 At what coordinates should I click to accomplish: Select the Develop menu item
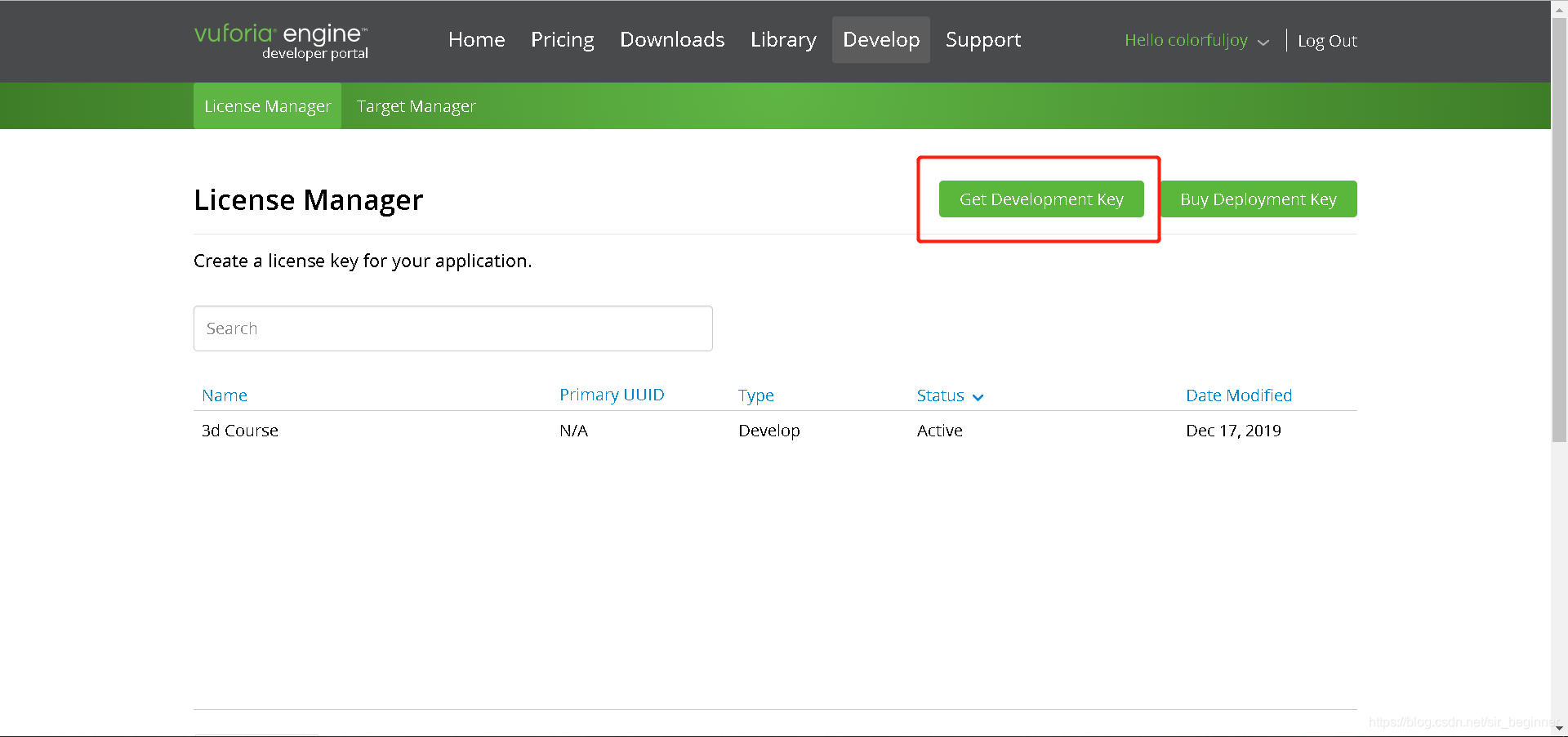[x=881, y=40]
